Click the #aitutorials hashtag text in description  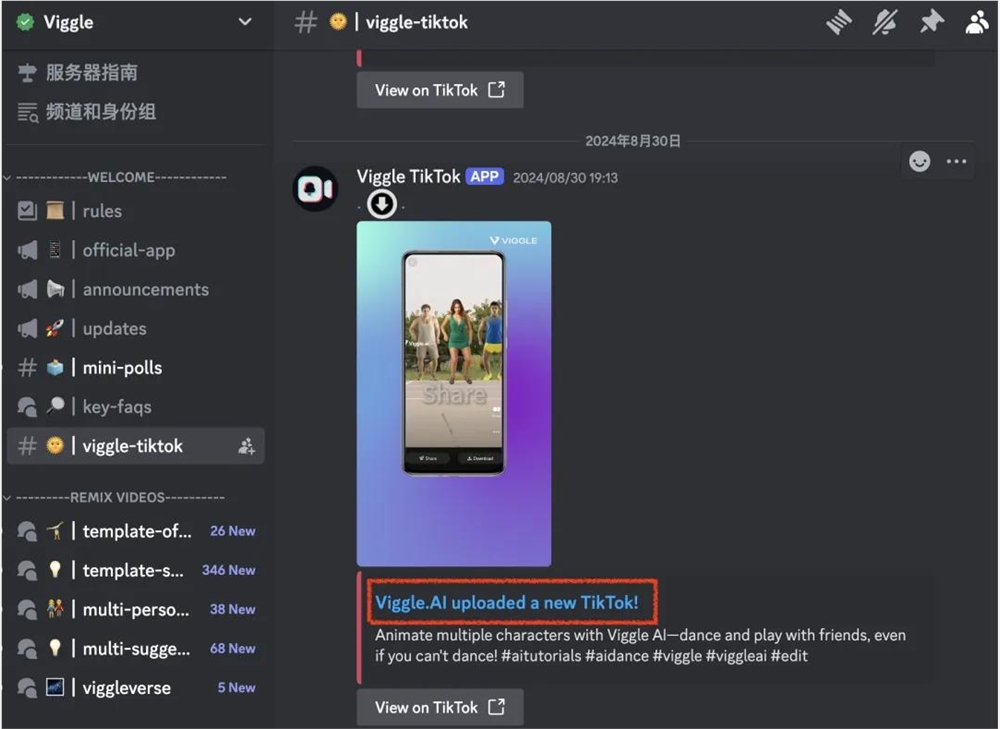click(541, 656)
